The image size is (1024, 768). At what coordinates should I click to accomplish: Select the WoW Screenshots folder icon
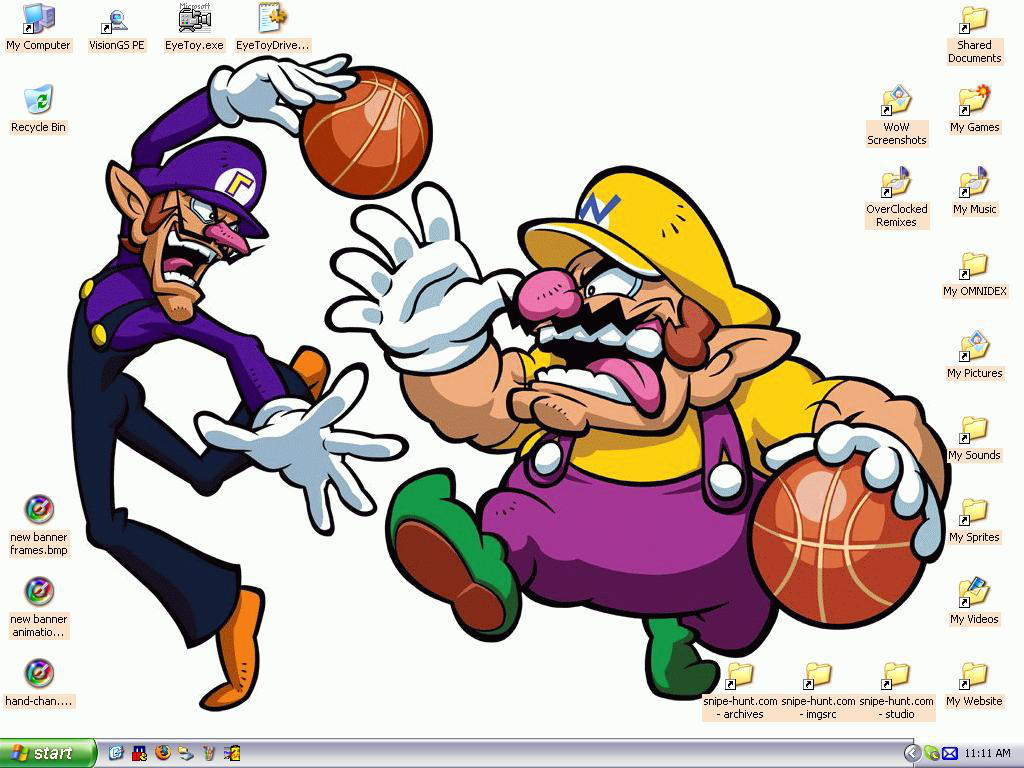click(896, 101)
